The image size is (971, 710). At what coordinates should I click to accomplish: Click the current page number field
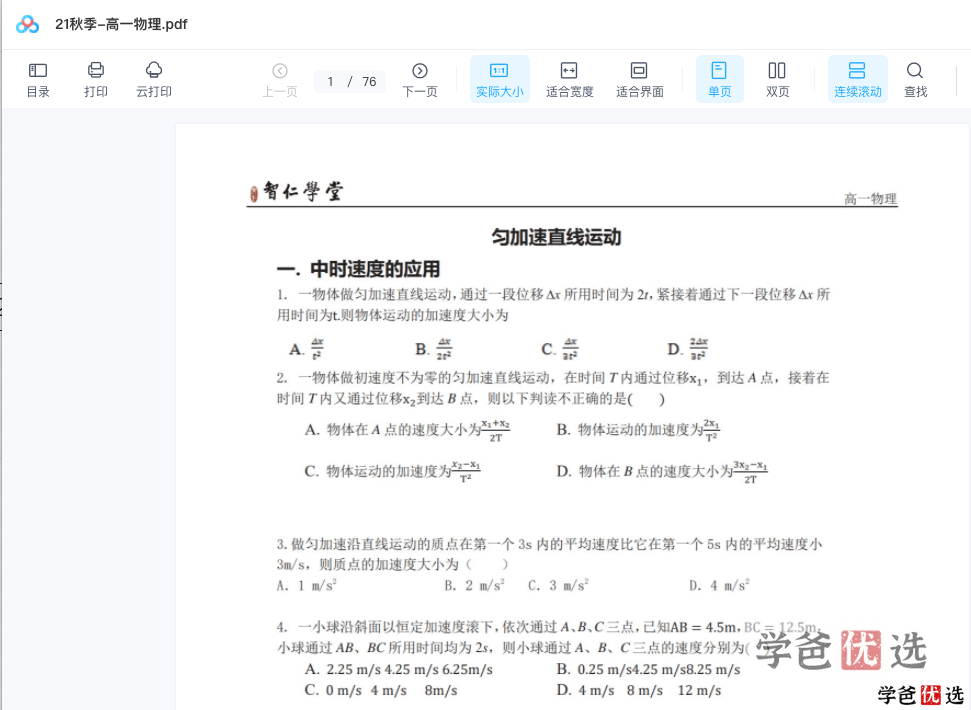331,82
